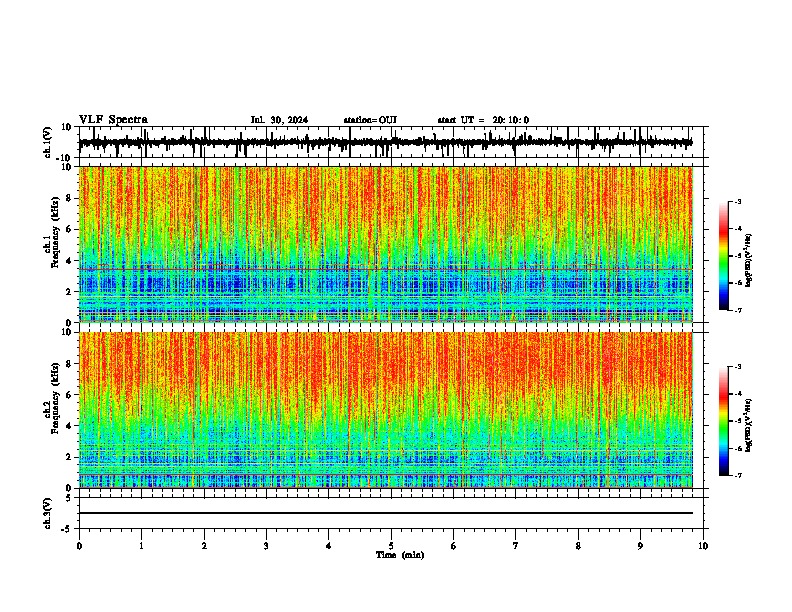This screenshot has width=792, height=612.
Task: Click the "-5" tick of ch.3(V) axis
Action: pyautogui.click(x=67, y=529)
